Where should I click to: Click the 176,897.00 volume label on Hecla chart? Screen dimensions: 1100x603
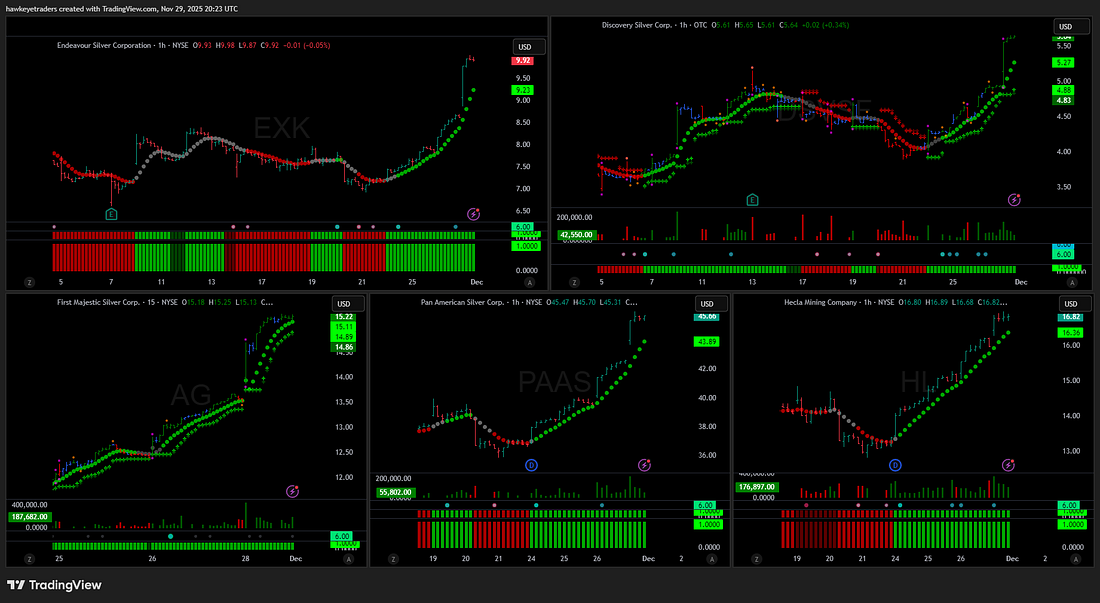coord(758,487)
